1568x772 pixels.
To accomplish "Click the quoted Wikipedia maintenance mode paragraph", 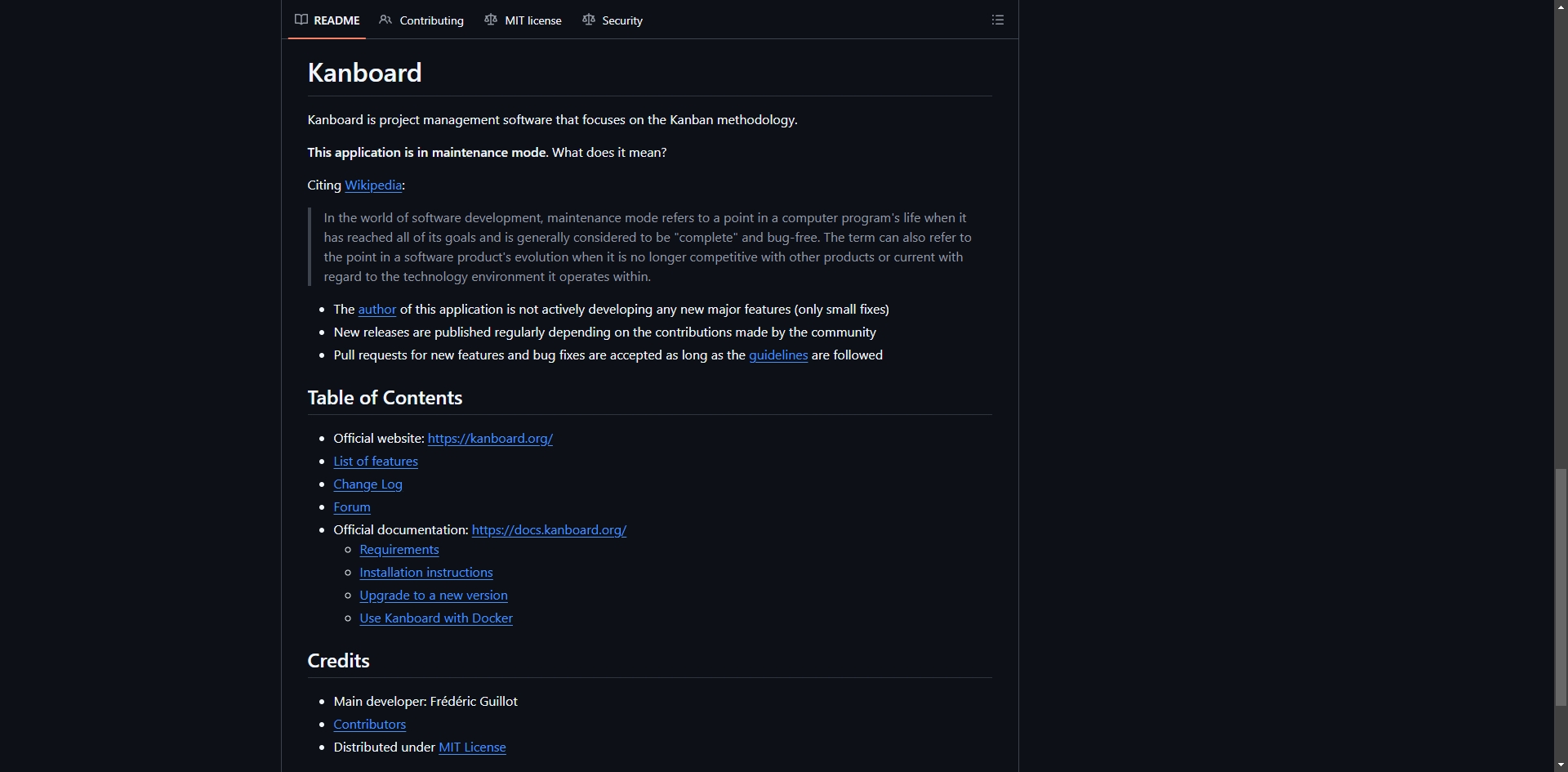I will (x=649, y=248).
